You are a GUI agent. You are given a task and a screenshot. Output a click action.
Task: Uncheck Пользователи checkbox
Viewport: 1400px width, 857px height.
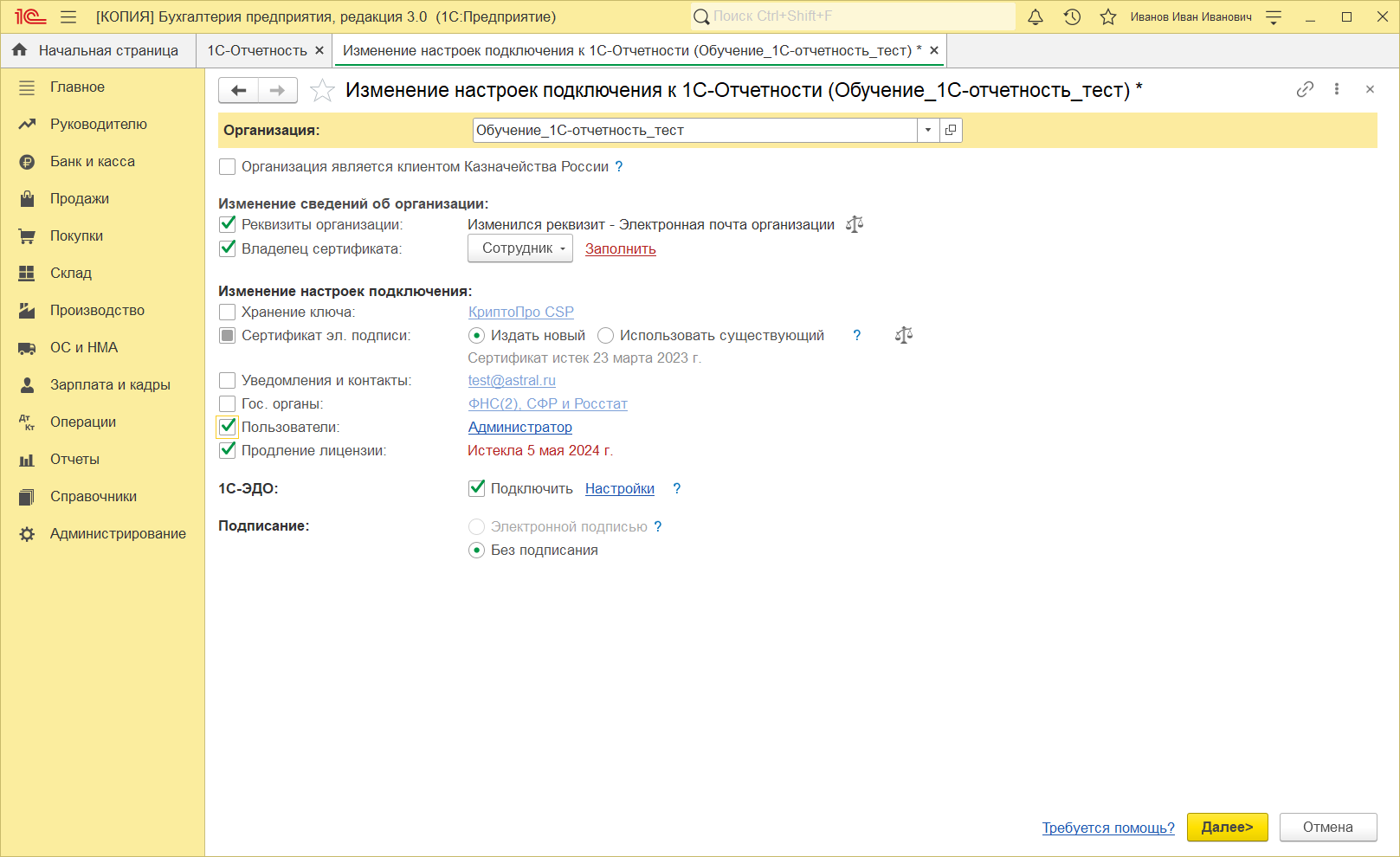228,427
